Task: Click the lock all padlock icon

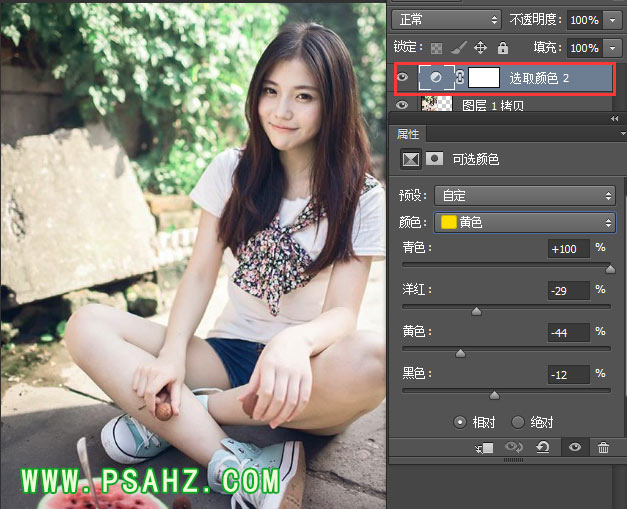Action: pyautogui.click(x=503, y=47)
